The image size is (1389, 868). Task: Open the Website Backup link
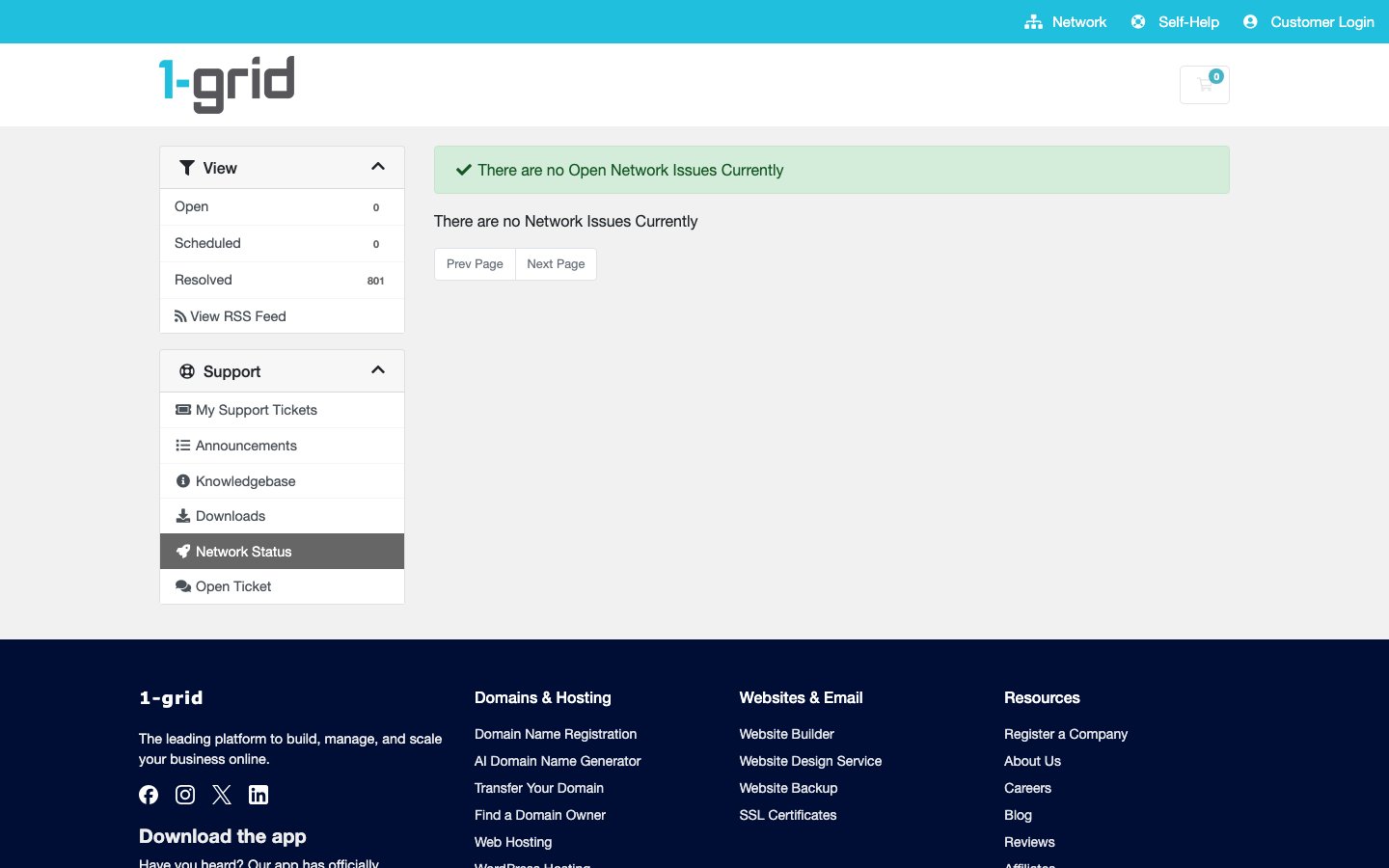(x=788, y=788)
